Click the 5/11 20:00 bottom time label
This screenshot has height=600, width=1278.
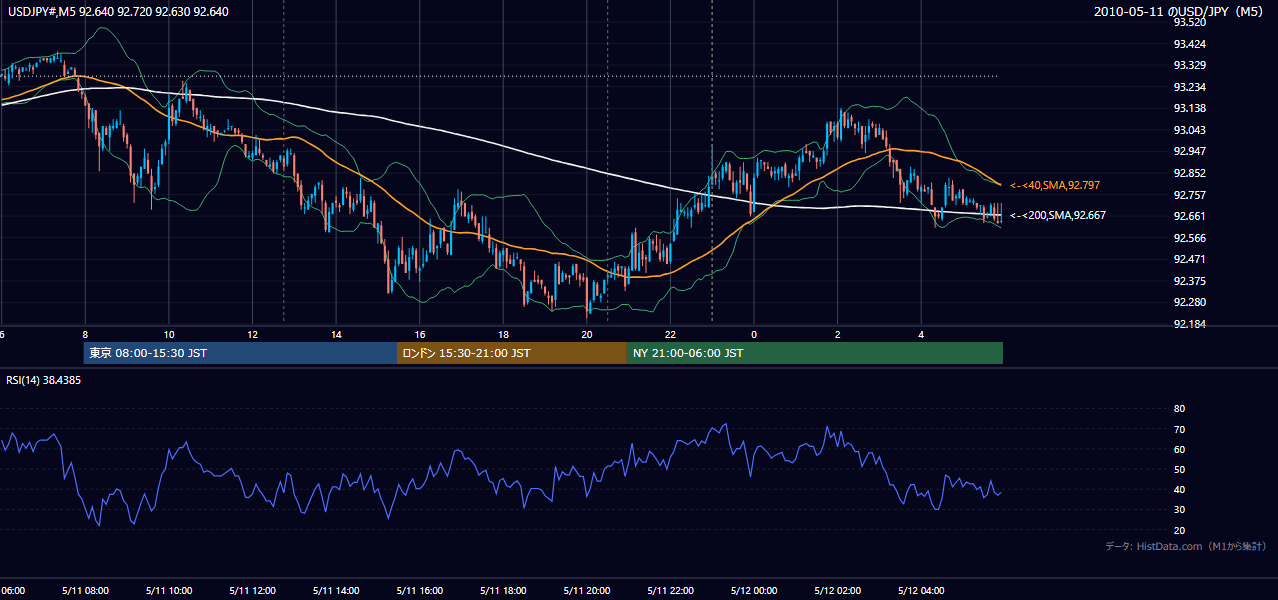(x=587, y=591)
